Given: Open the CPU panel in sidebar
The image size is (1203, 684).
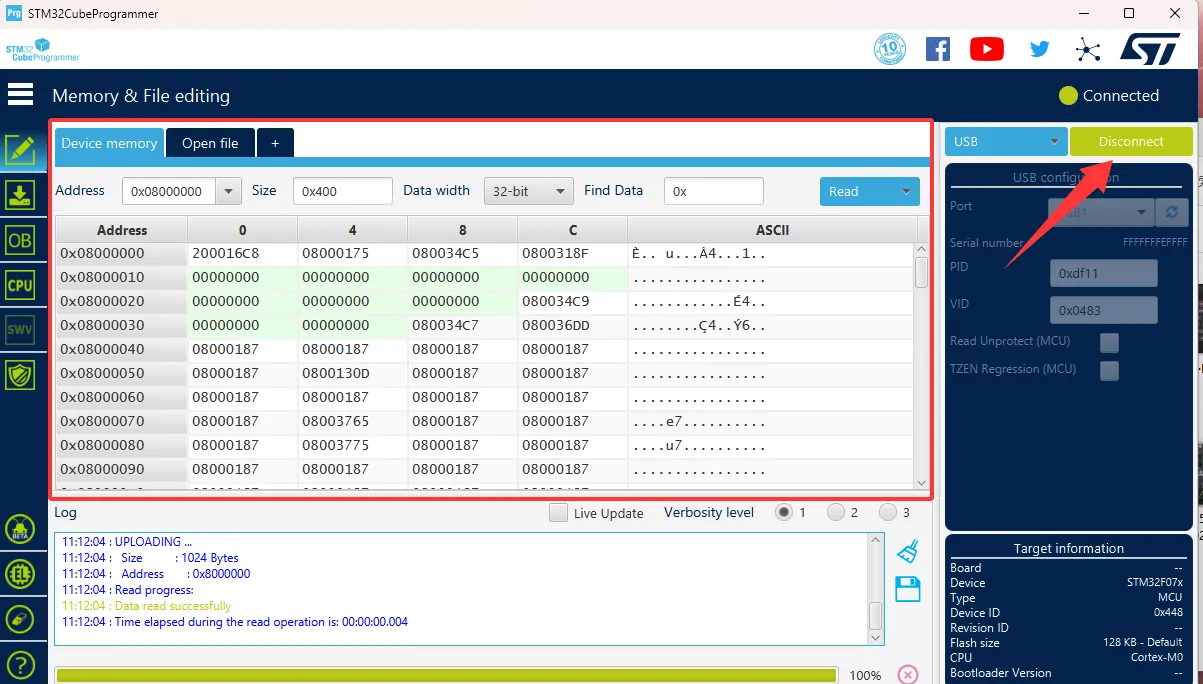Looking at the screenshot, I should coord(20,285).
